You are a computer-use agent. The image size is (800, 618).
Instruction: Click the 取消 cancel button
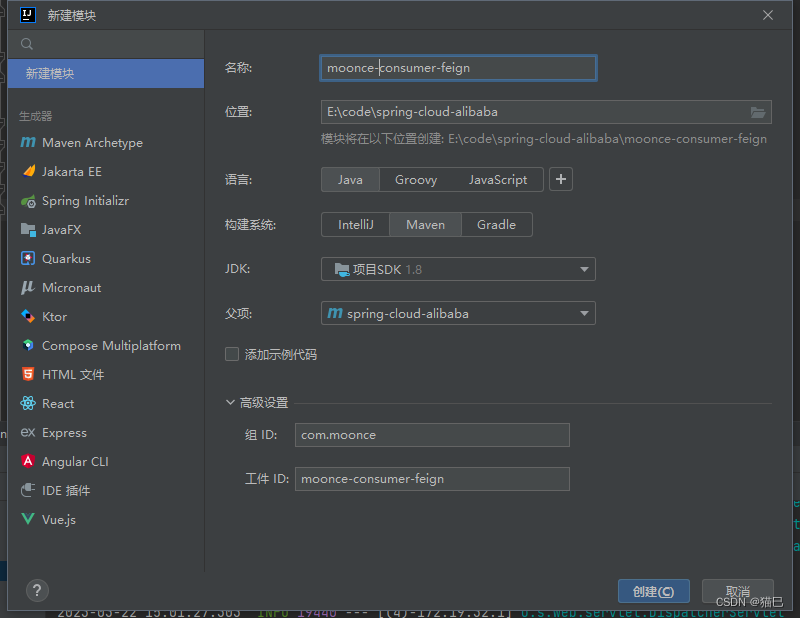[738, 591]
